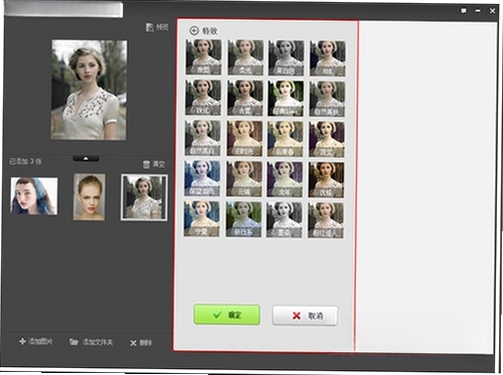Apply the 自然美肤 effect thumbnail
Screen dimensions: 503x375
tap(327, 99)
